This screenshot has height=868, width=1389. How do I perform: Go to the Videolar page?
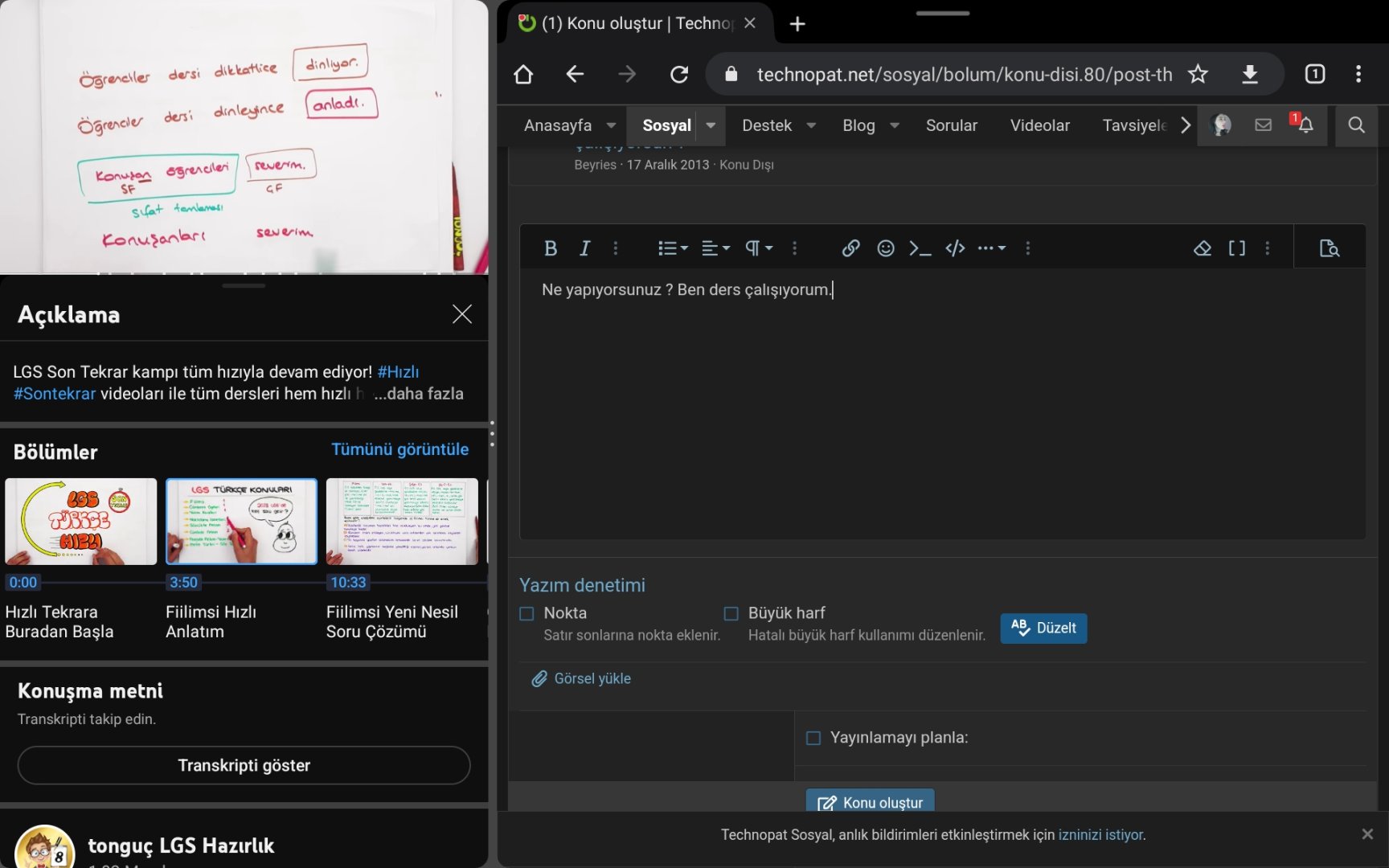(x=1040, y=125)
